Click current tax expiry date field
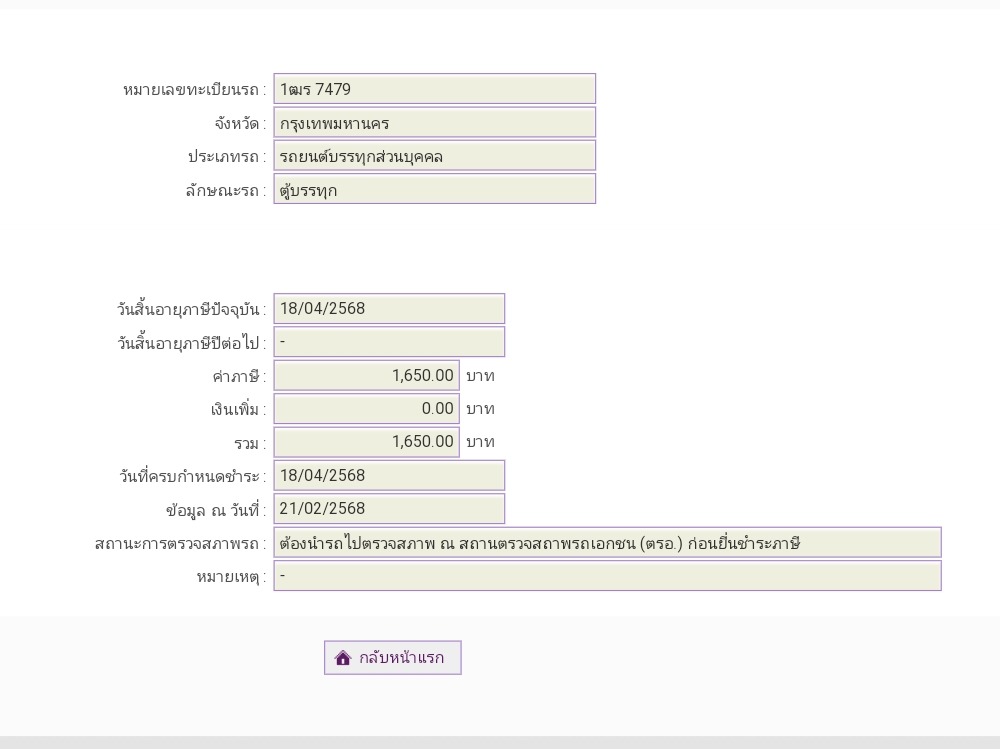The height and width of the screenshot is (749, 1000). tap(389, 309)
